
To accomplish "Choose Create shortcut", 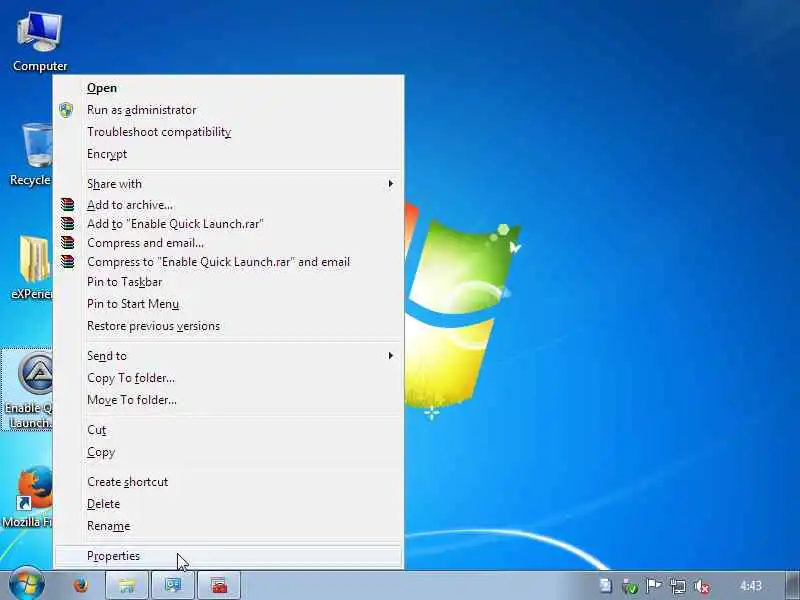I will pos(229,482).
